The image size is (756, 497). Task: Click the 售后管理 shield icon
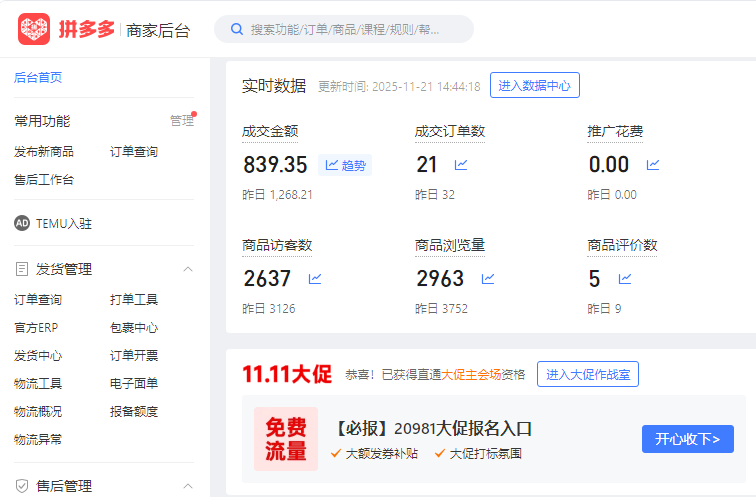point(22,486)
